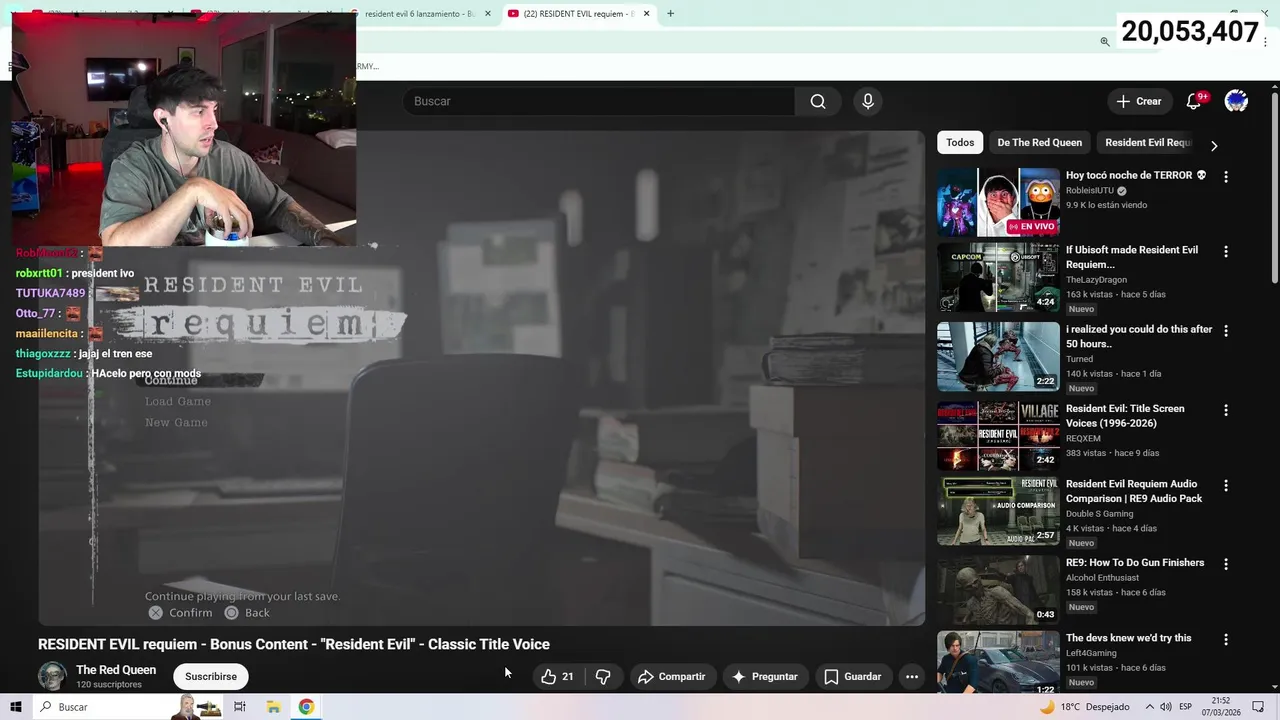Open Gun Finishers video thumbnail
Image resolution: width=1280 pixels, height=720 pixels.
click(998, 590)
